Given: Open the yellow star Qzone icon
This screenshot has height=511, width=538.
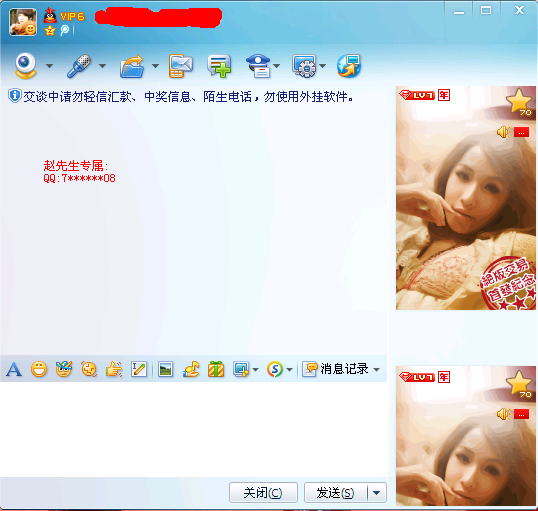Looking at the screenshot, I should coord(50,31).
